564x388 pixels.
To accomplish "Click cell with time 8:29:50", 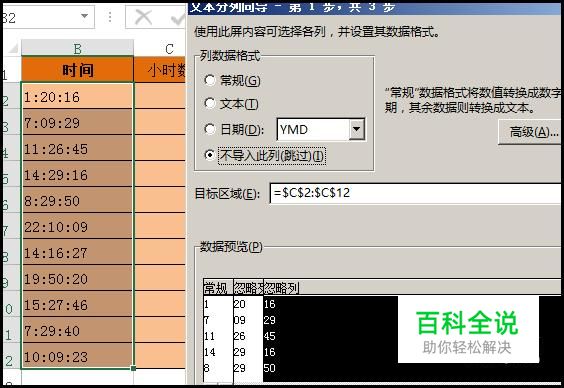I will [77, 200].
